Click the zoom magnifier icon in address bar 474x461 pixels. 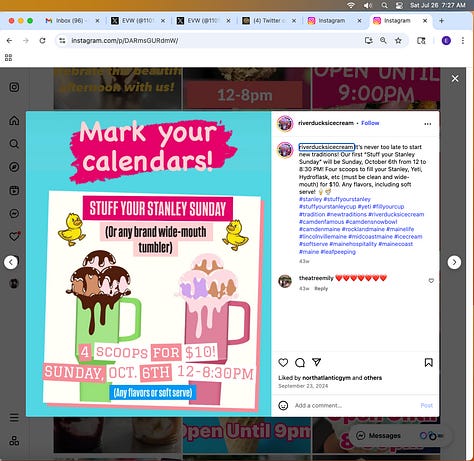[x=383, y=41]
